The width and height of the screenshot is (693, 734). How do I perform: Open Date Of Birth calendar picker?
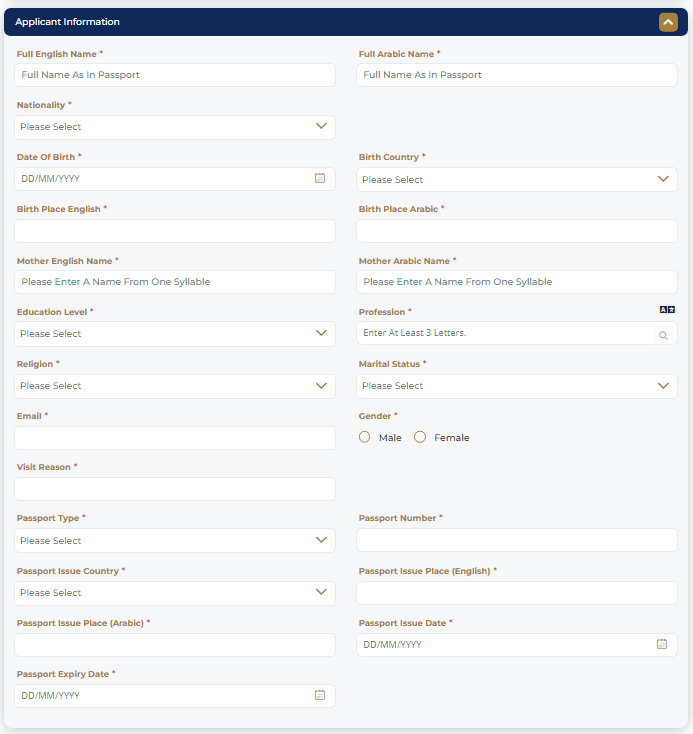[x=320, y=178]
